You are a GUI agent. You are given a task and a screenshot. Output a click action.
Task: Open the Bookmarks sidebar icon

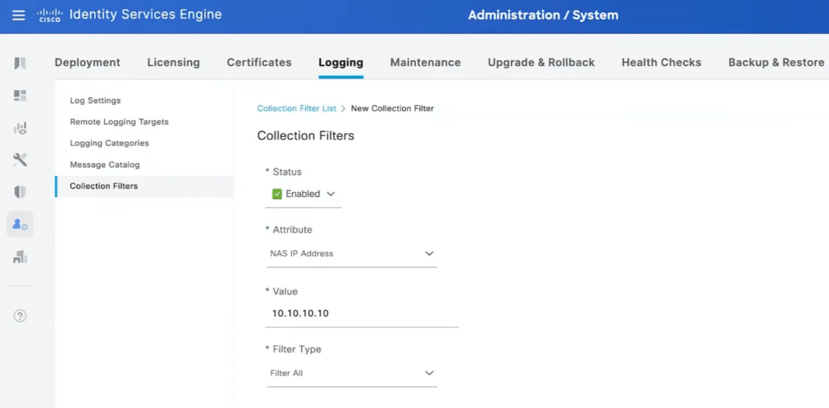20,63
